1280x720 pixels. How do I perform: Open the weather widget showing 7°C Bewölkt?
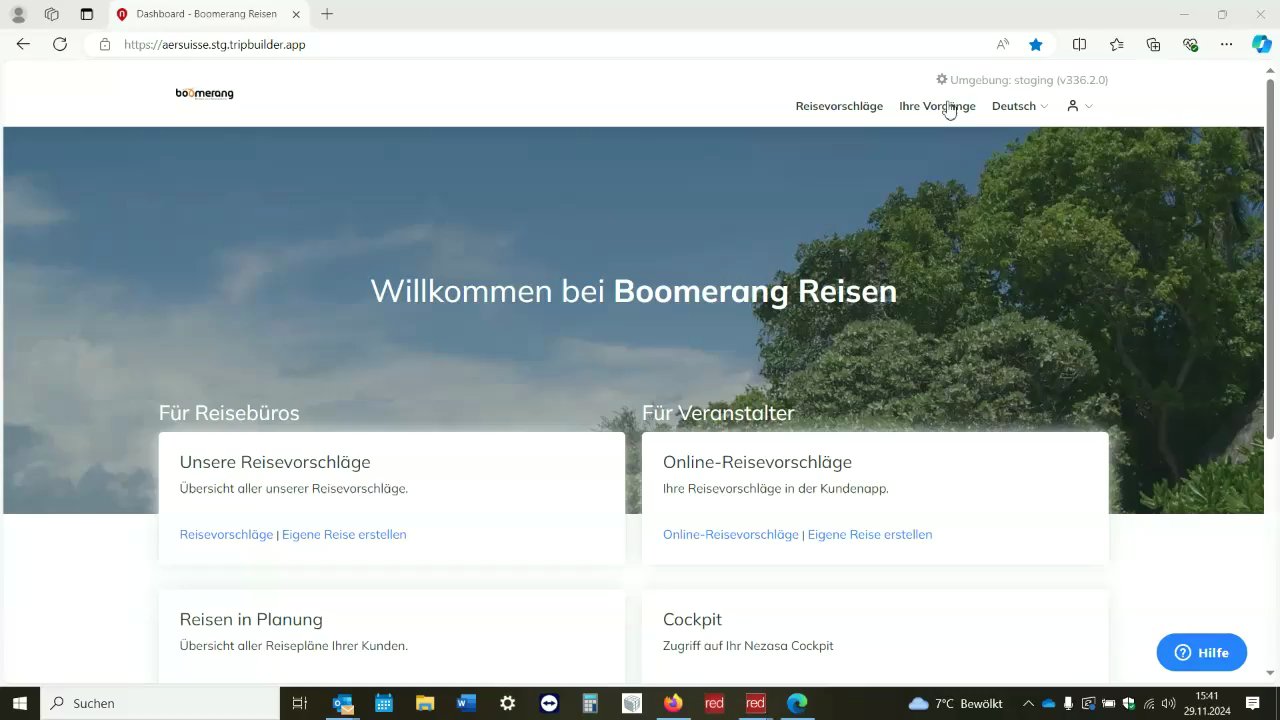click(955, 703)
